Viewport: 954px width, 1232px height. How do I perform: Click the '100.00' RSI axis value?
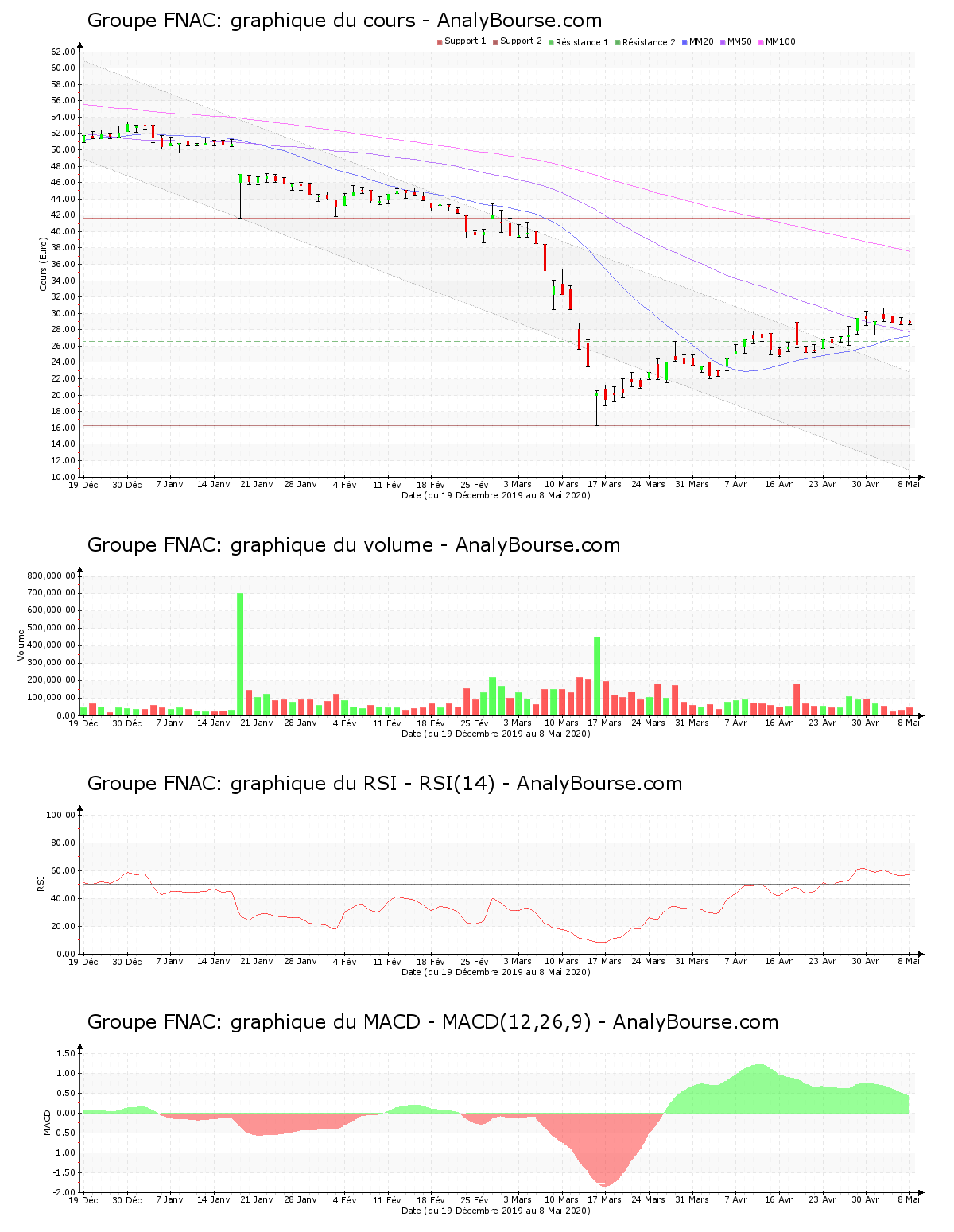[x=60, y=815]
